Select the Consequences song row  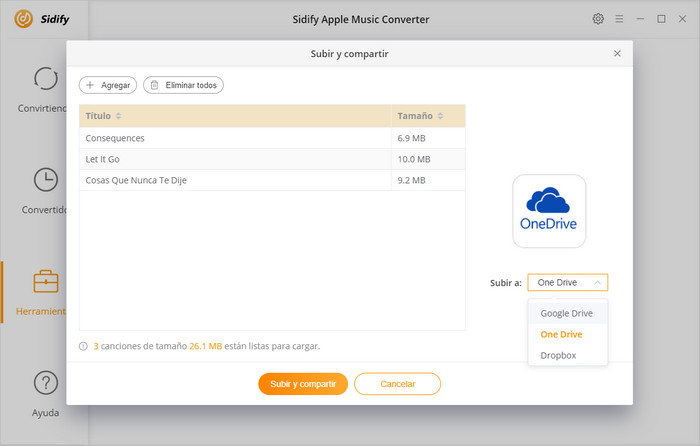(x=272, y=138)
